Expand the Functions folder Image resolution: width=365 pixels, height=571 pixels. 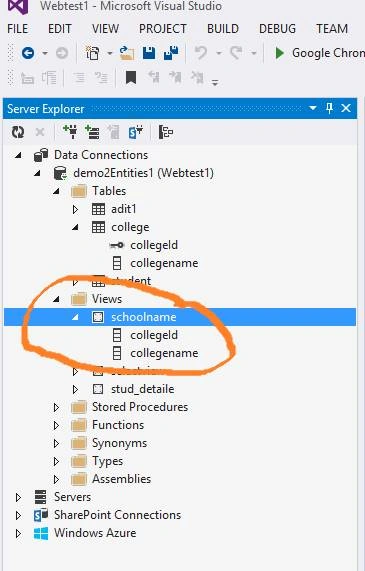click(x=56, y=425)
